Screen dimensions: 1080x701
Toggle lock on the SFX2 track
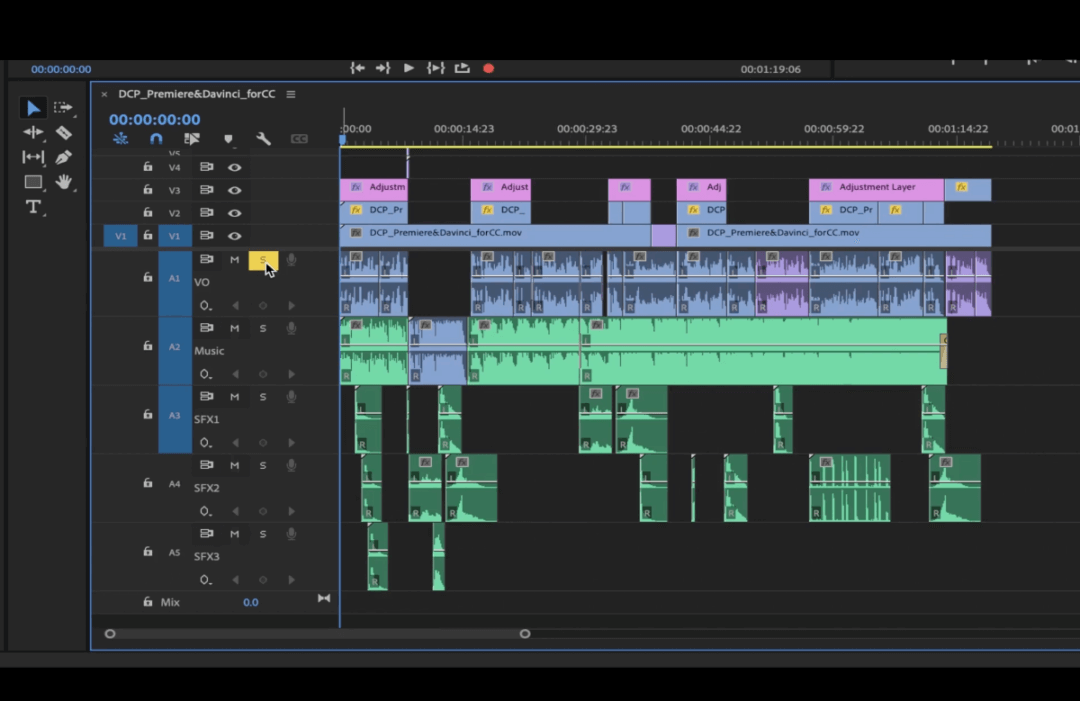[x=147, y=484]
